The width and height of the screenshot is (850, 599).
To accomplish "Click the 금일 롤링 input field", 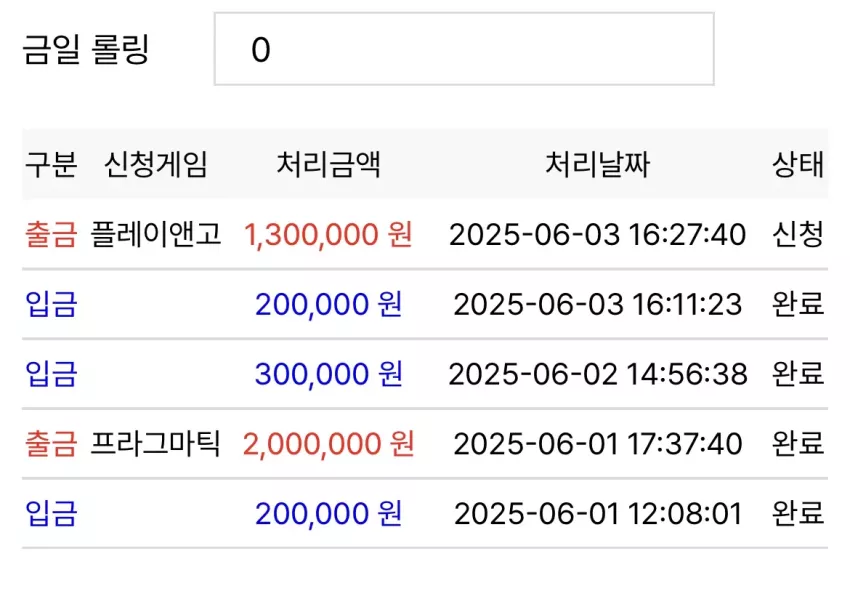I will [464, 49].
